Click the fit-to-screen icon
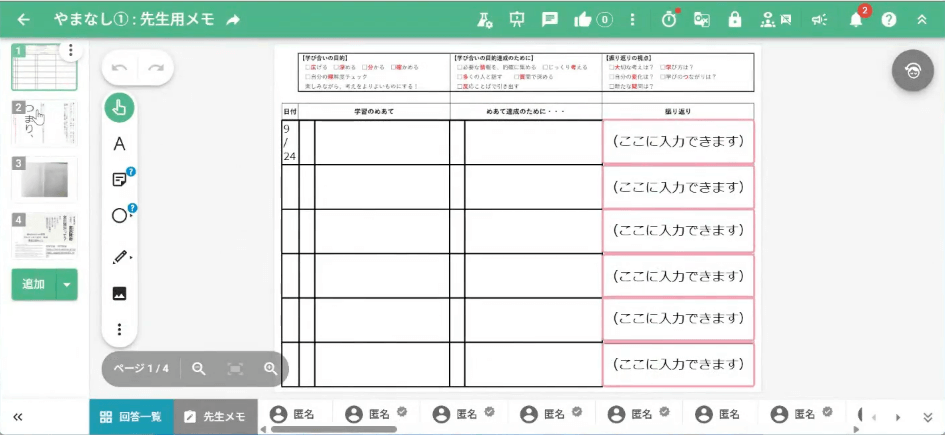Image resolution: width=945 pixels, height=435 pixels. click(x=235, y=369)
